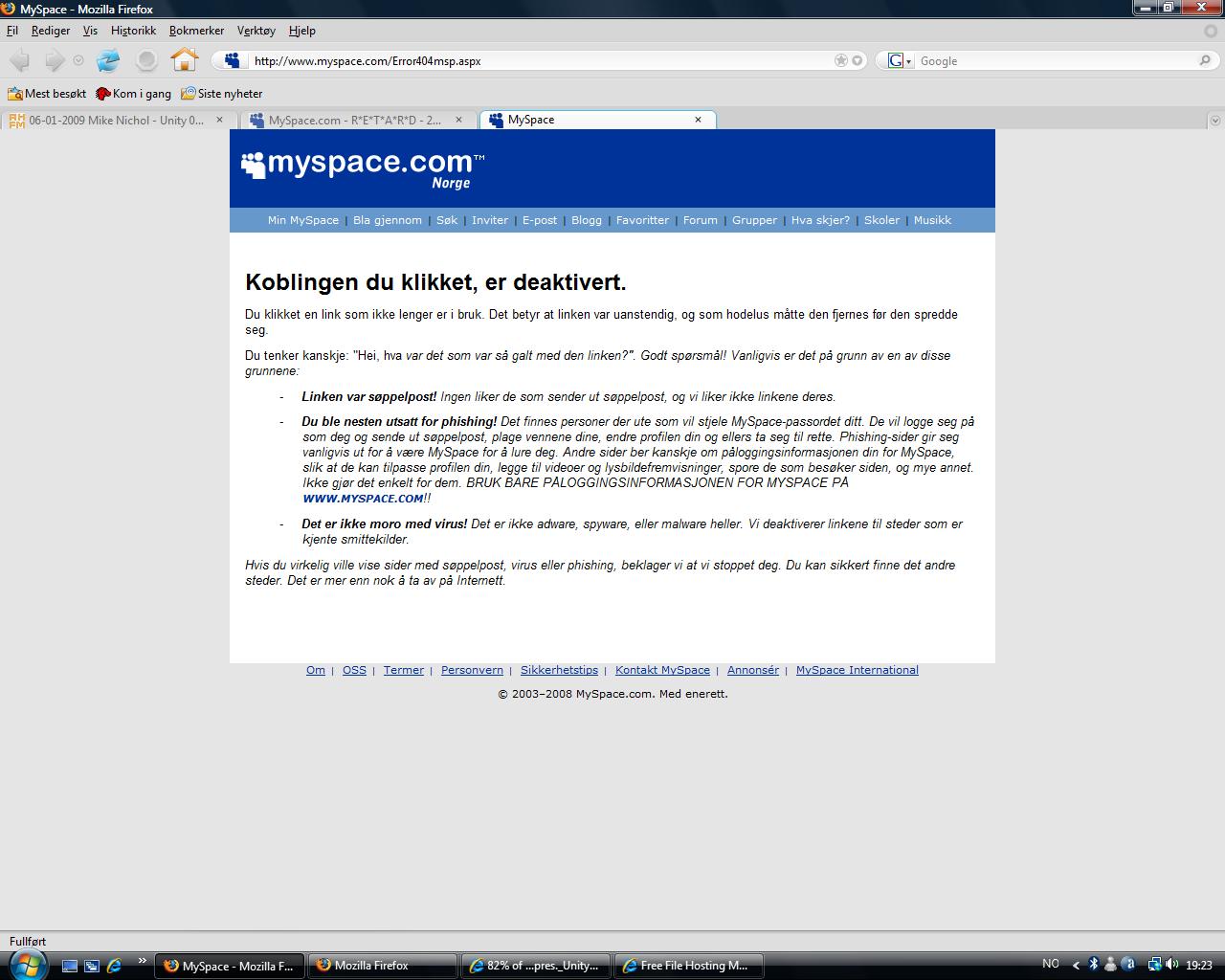Go forward with the Forward arrow

coord(55,60)
